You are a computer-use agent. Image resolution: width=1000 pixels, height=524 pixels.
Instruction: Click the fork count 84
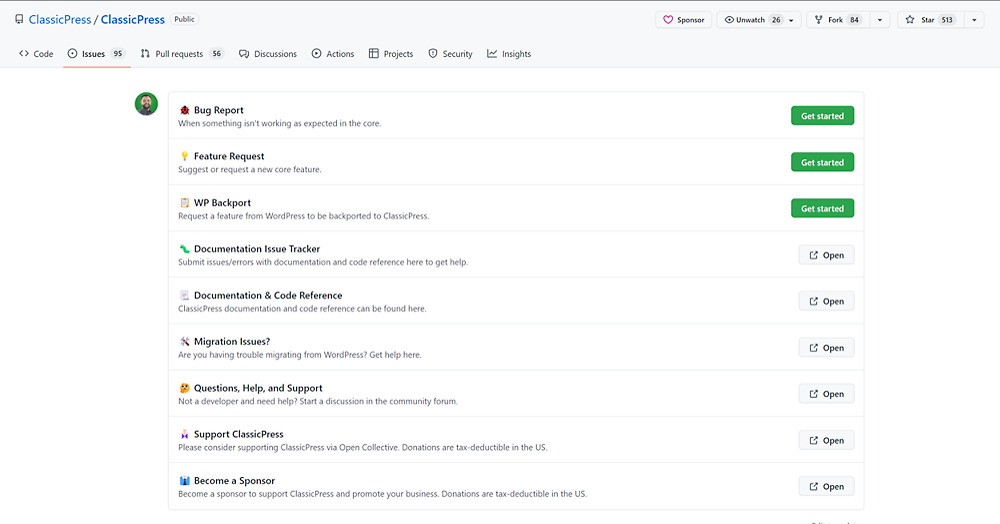point(855,20)
